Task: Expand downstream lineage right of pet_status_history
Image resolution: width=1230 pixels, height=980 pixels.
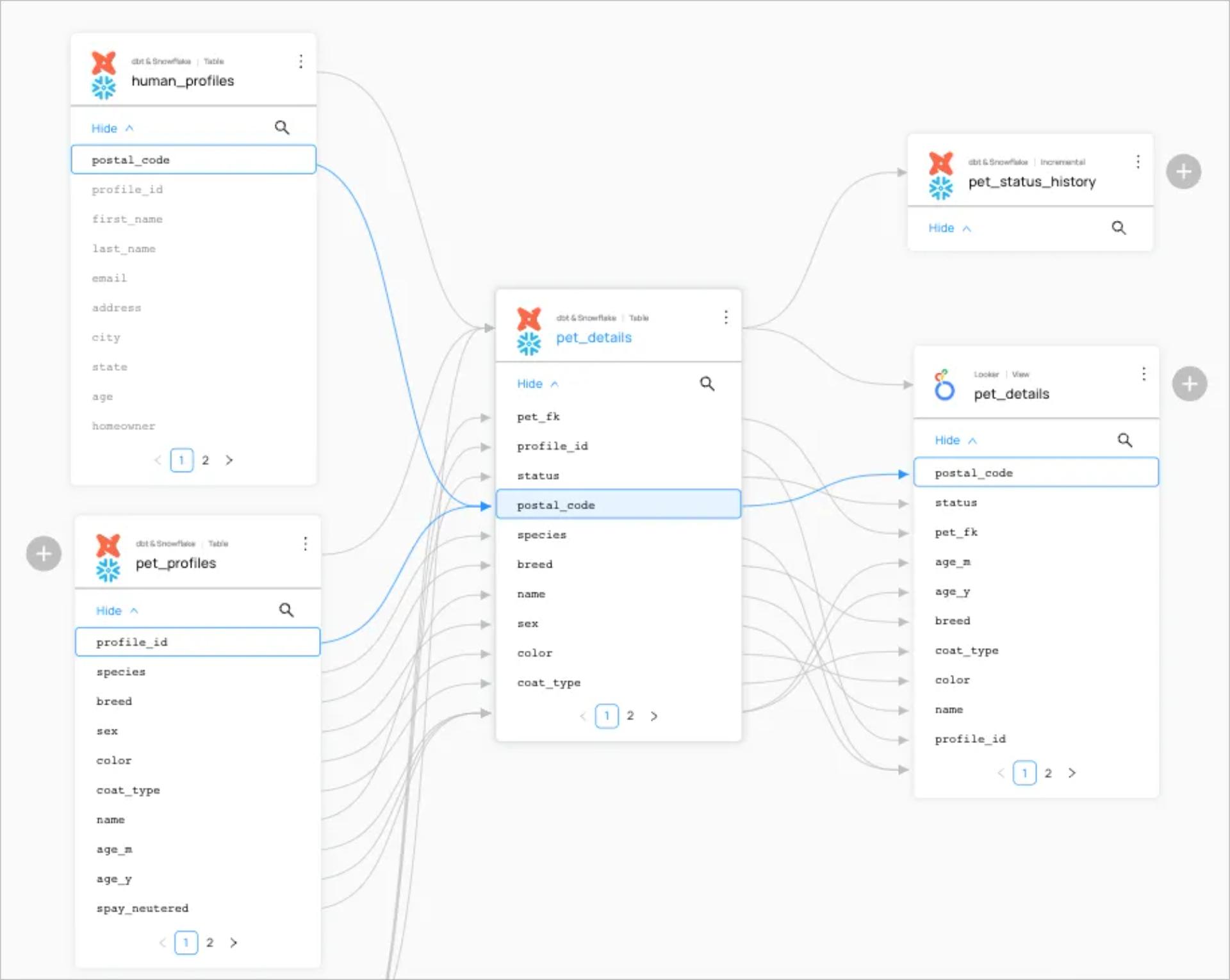Action: point(1183,172)
